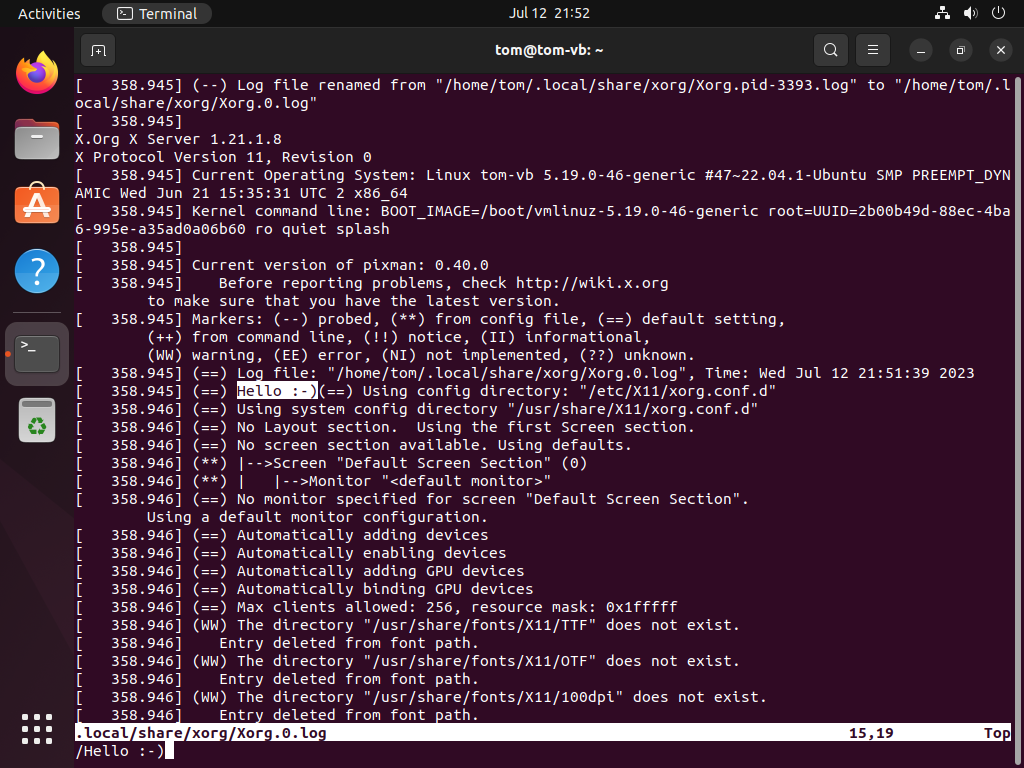Screen dimensions: 1024x768
Task: Click the Terminal icon in the dock
Action: tap(36, 353)
